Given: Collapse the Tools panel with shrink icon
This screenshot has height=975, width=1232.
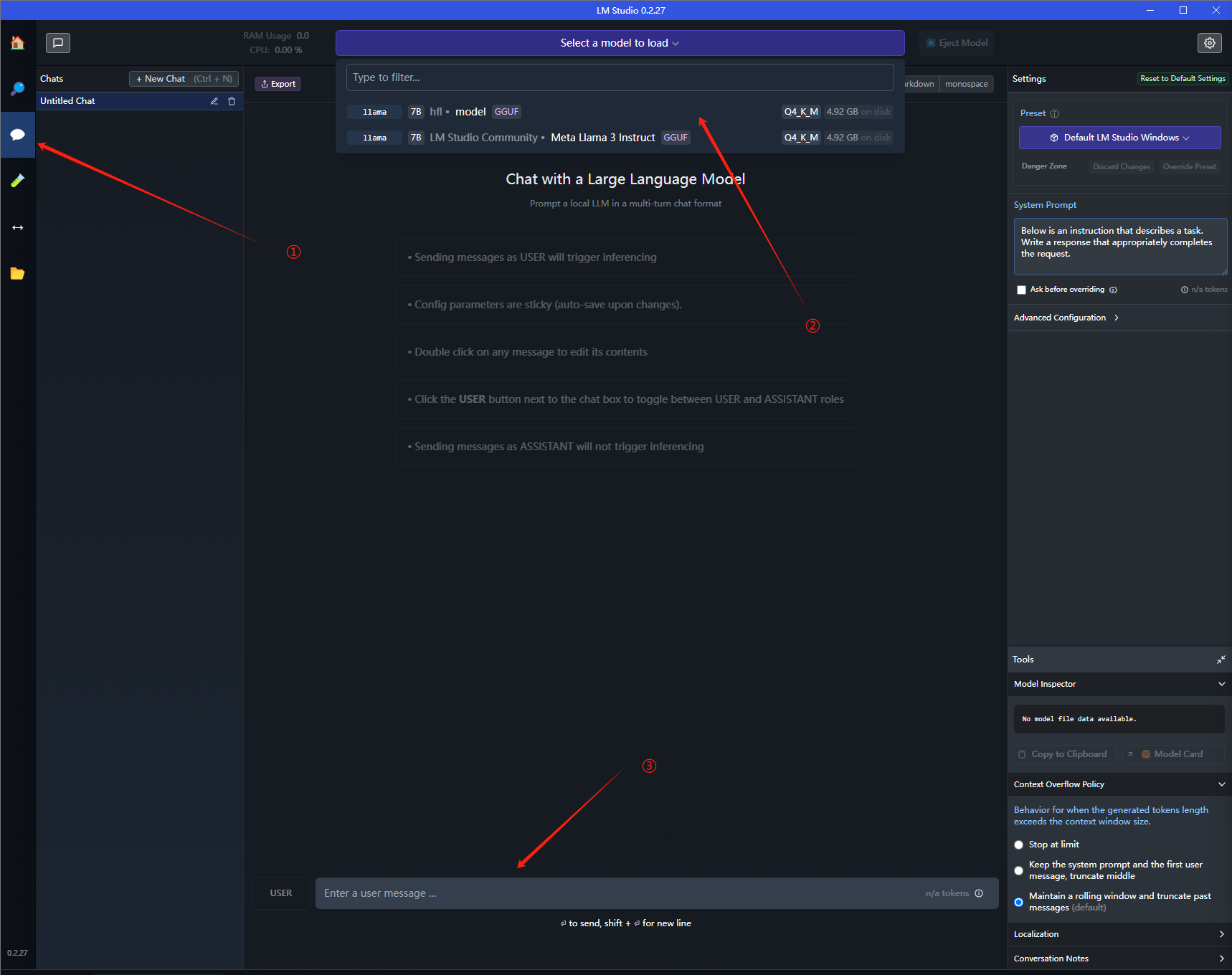Looking at the screenshot, I should (x=1221, y=660).
